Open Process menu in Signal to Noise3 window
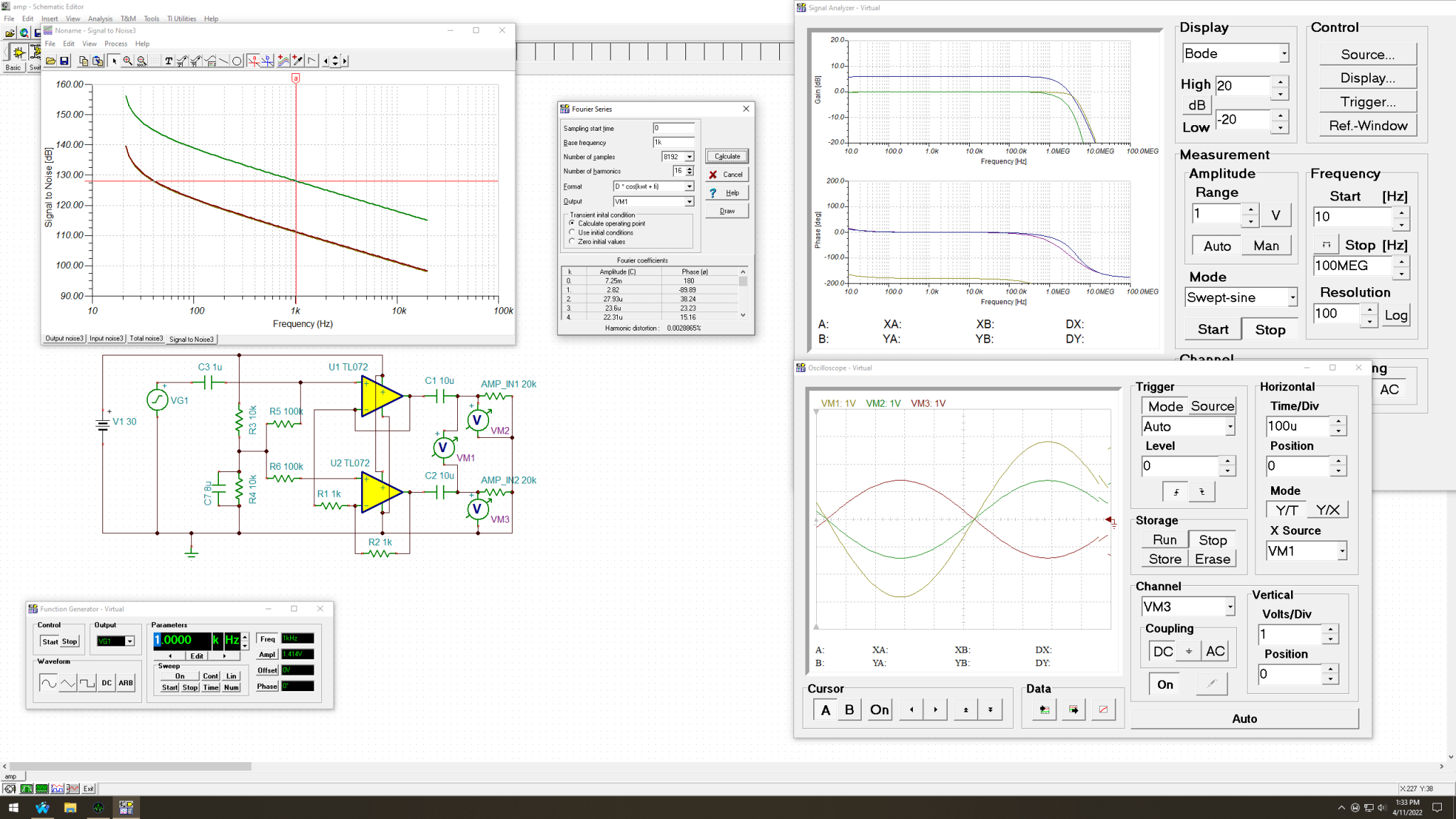 (x=116, y=43)
